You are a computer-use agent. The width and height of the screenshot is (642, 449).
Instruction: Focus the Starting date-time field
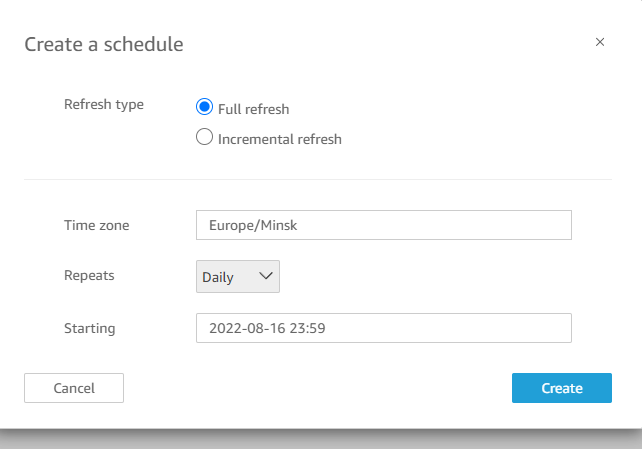[x=383, y=328]
